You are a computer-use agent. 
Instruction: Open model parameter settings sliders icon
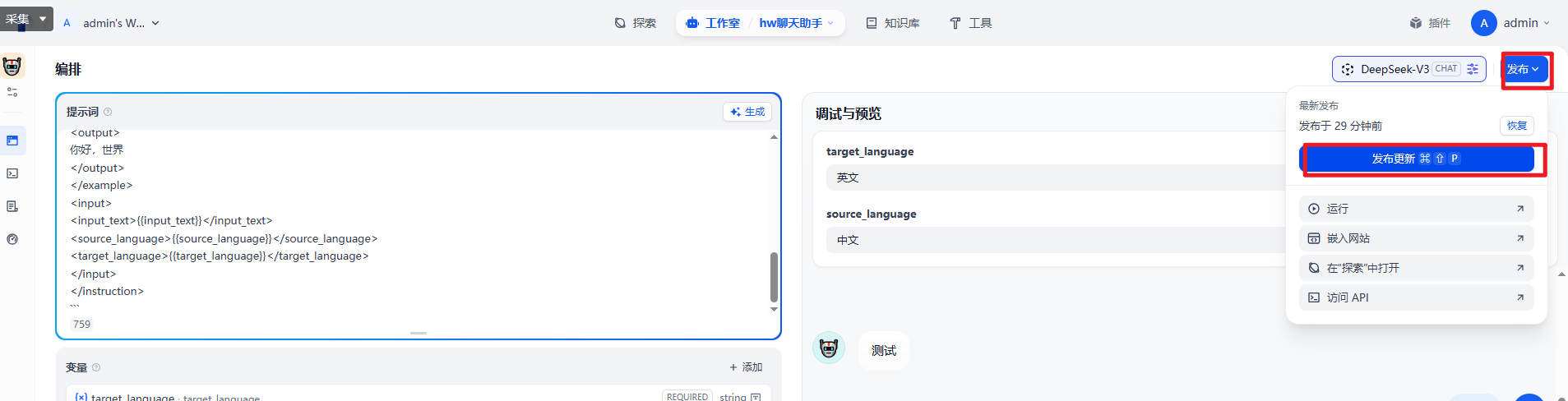pyautogui.click(x=1473, y=69)
